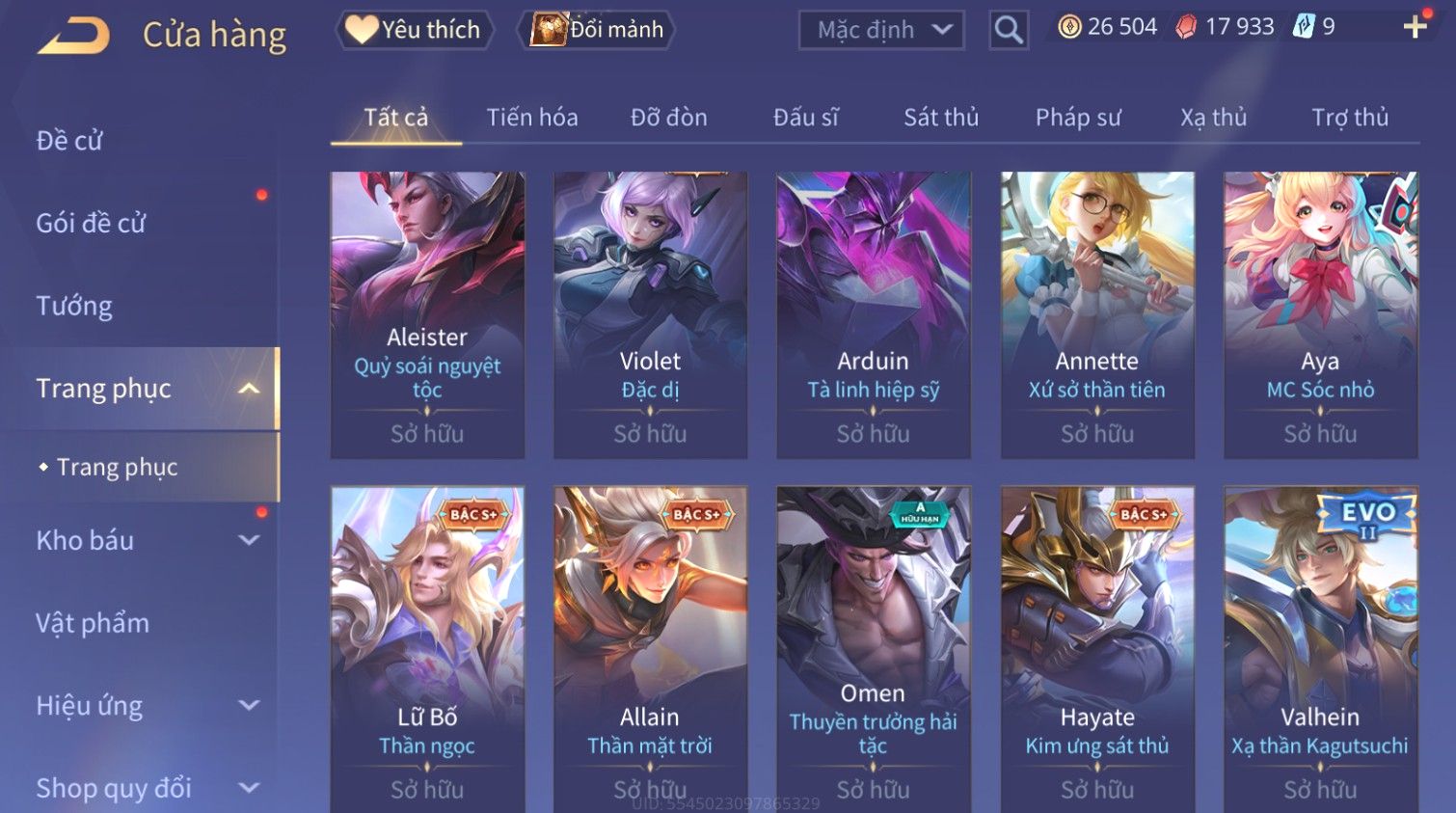Screen dimensions: 1456x813
Task: Switch to the Sát thủ tab
Action: coord(941,118)
